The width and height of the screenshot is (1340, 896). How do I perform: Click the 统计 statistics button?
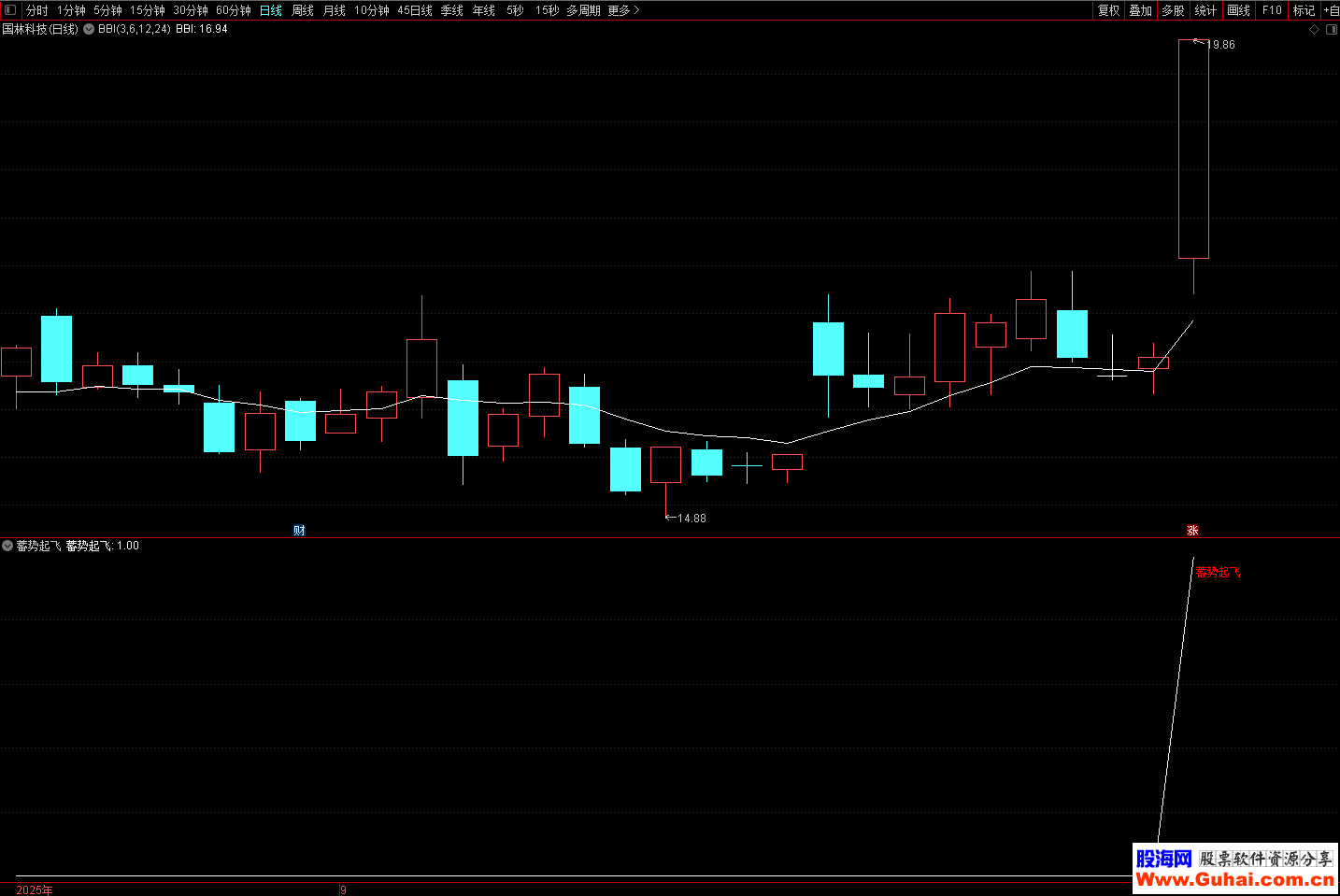tap(1205, 10)
